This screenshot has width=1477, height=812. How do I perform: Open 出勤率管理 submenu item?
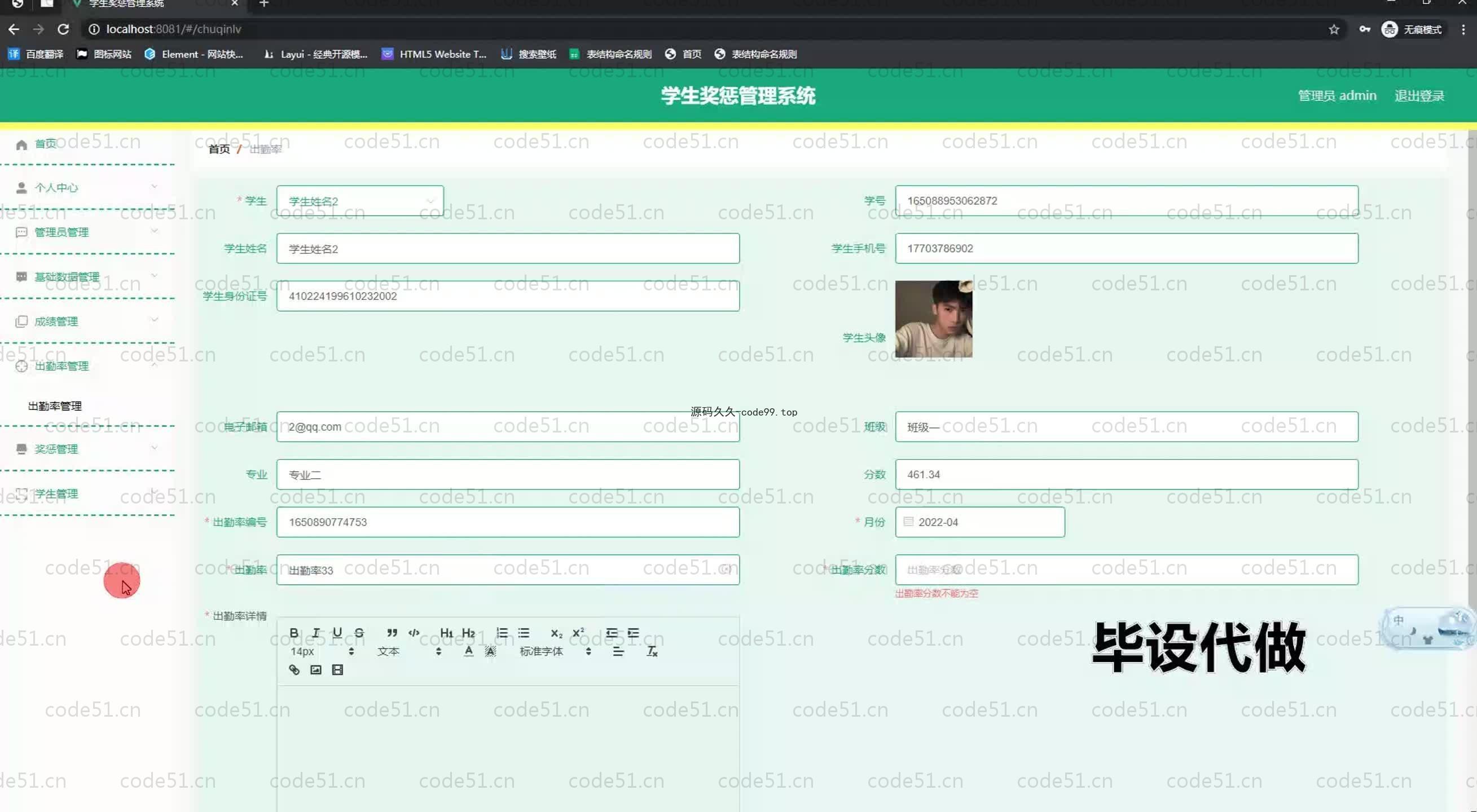click(x=55, y=405)
